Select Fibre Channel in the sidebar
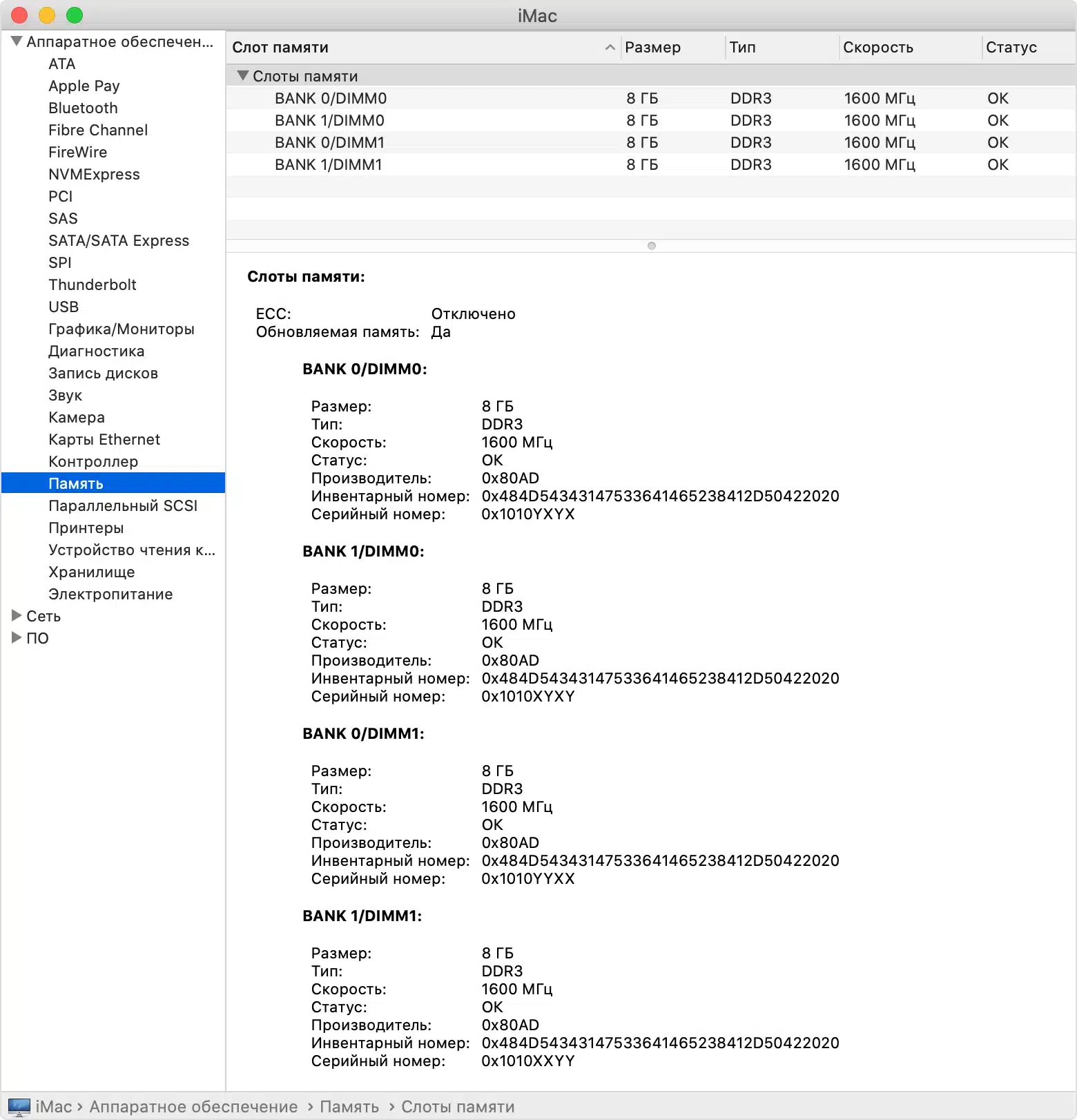The image size is (1077, 1120). (98, 130)
